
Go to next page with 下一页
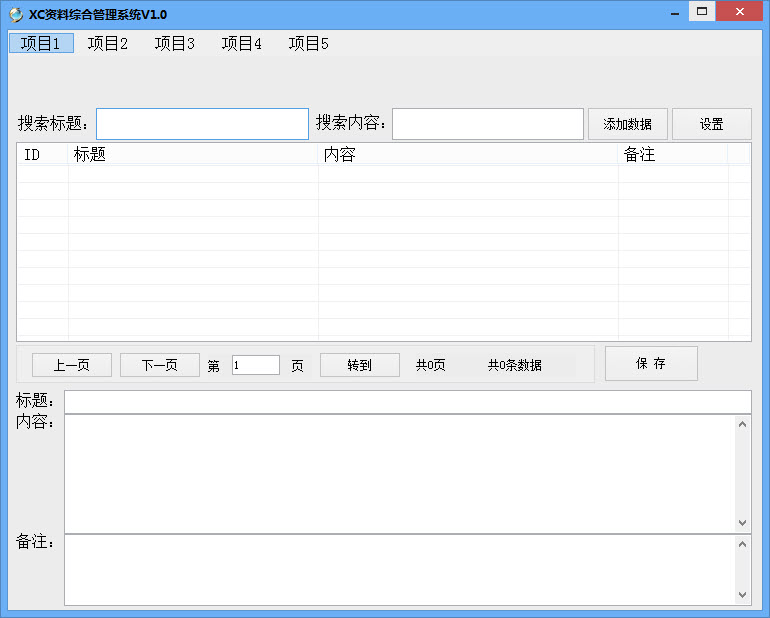coord(160,365)
